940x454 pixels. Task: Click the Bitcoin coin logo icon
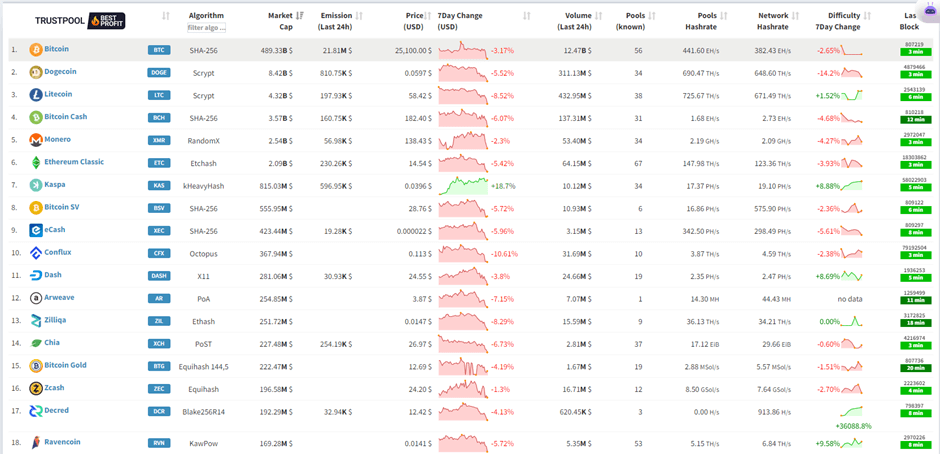click(x=36, y=50)
